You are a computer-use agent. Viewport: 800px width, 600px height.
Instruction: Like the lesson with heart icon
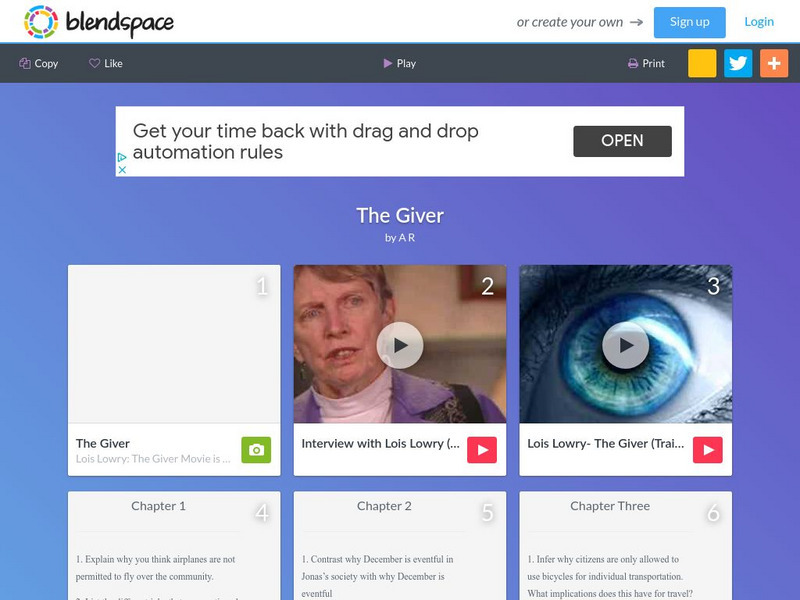coord(106,63)
